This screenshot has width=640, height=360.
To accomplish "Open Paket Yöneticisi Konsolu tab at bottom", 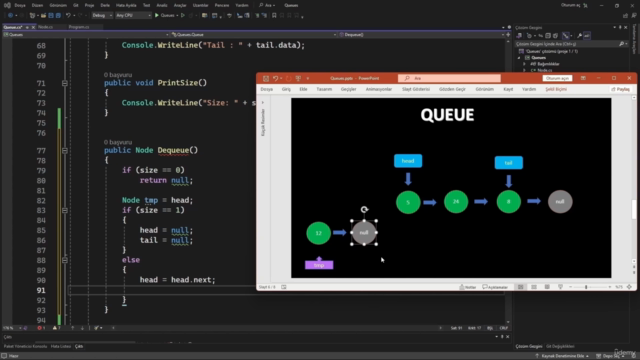I will tap(25, 346).
